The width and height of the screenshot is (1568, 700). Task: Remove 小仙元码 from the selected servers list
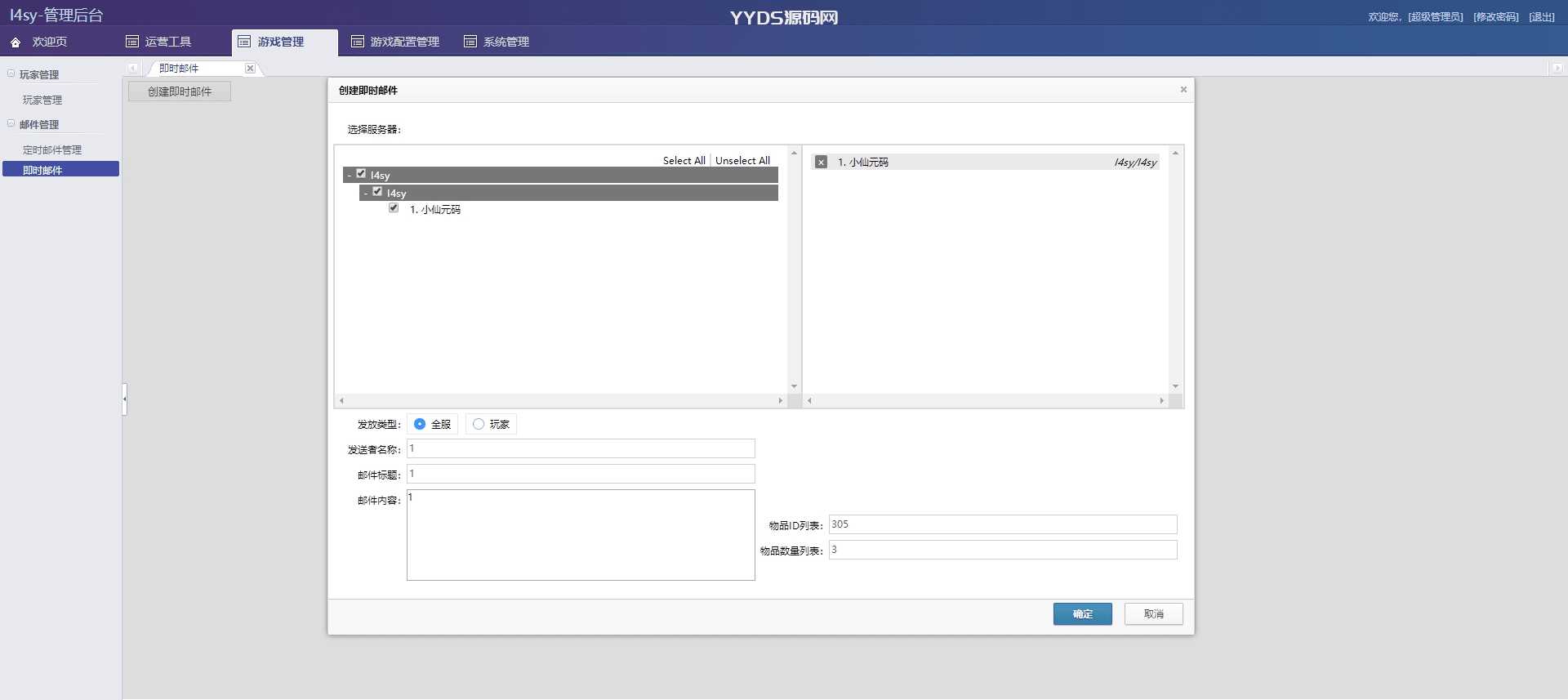coord(821,163)
